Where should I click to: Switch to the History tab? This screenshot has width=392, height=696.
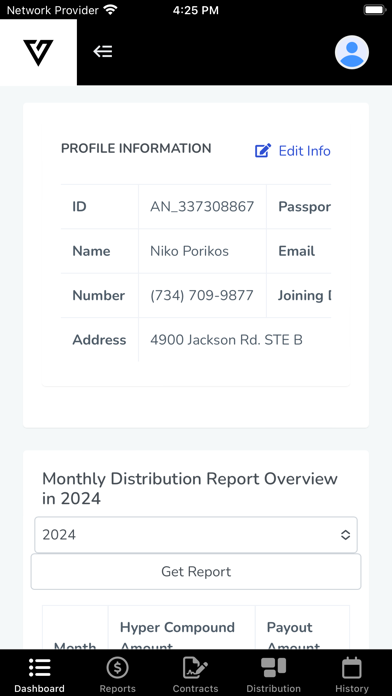[352, 674]
